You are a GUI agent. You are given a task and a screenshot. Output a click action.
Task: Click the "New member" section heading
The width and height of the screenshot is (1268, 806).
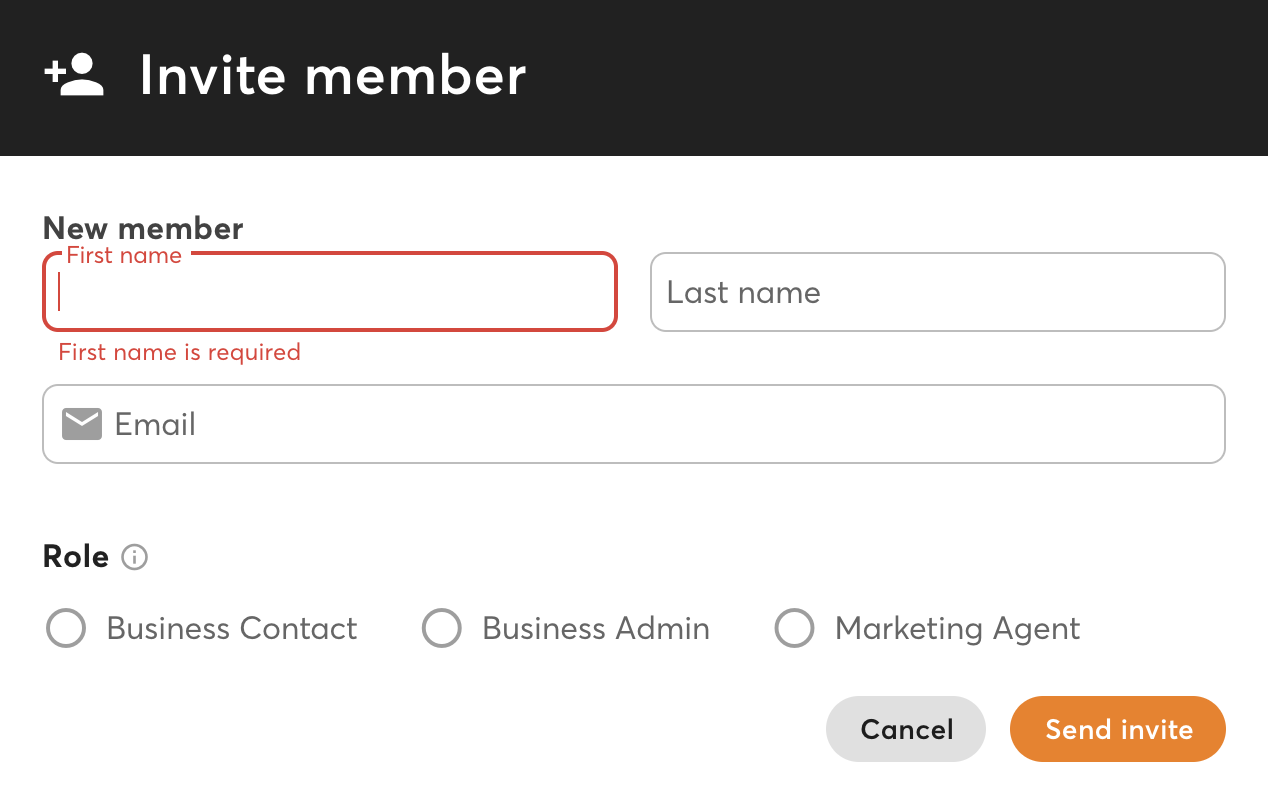[143, 228]
